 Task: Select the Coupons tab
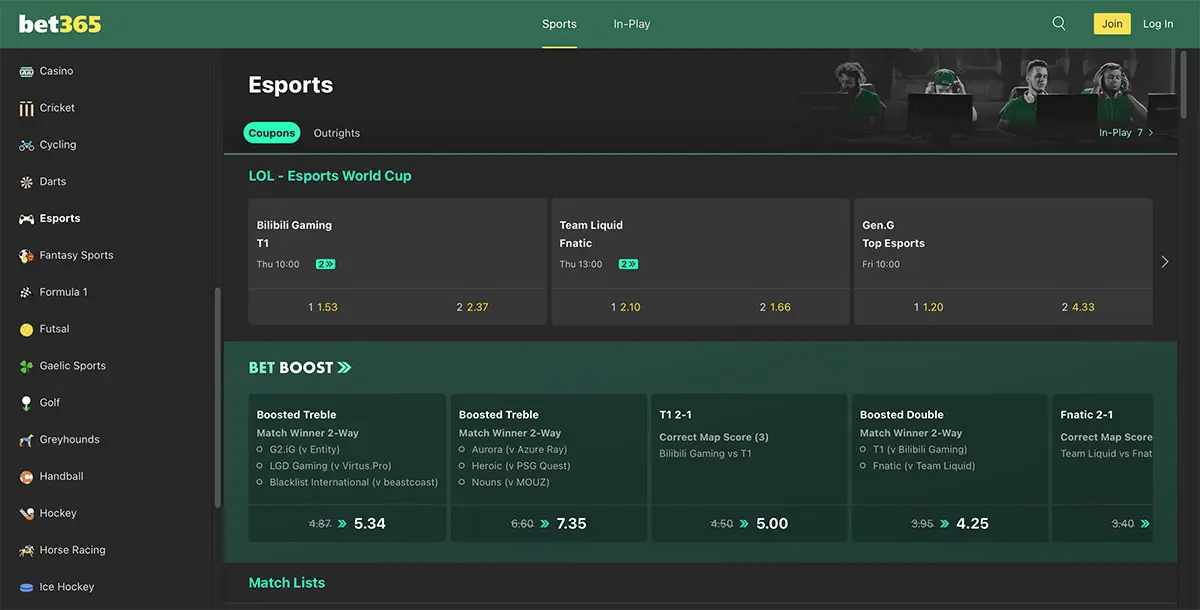pos(272,133)
